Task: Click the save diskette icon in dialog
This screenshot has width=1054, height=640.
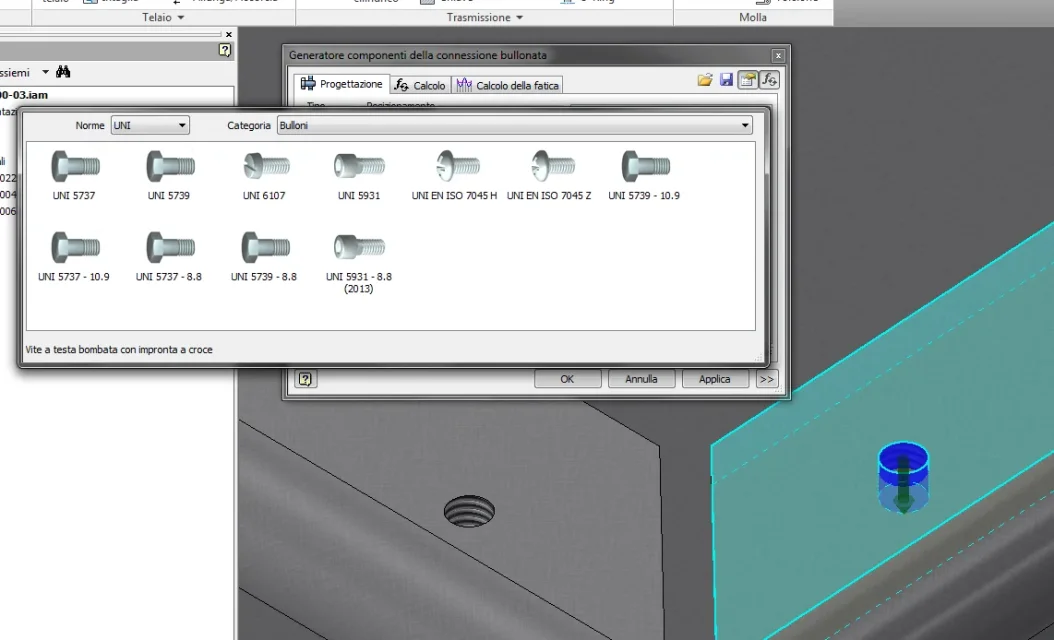Action: [726, 80]
